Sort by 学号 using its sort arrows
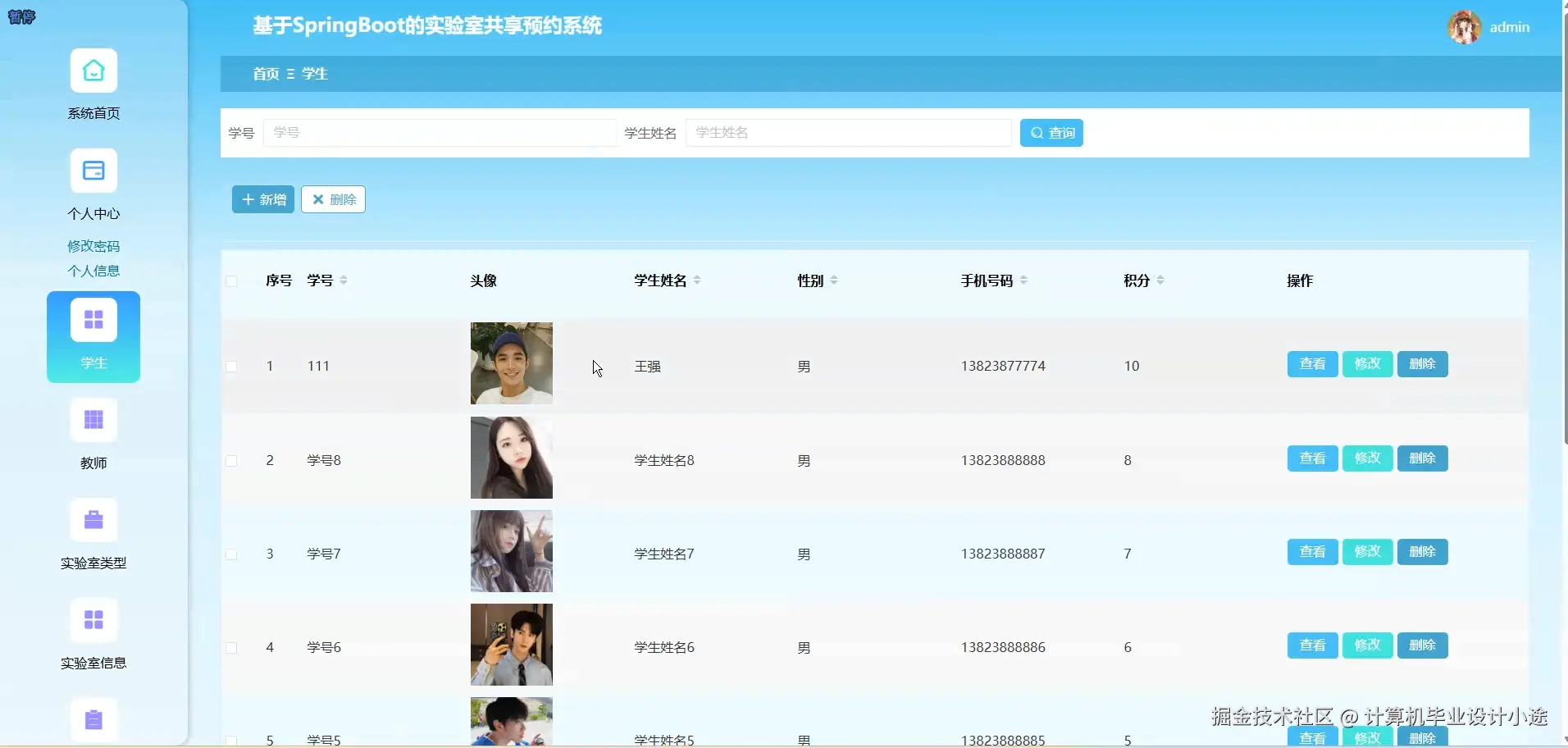This screenshot has height=748, width=1568. [344, 280]
